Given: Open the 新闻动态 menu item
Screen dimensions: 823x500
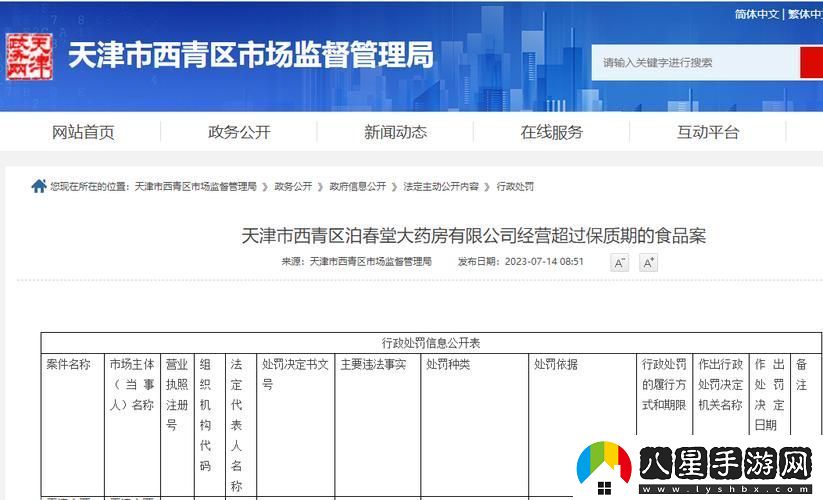Looking at the screenshot, I should pyautogui.click(x=396, y=132).
